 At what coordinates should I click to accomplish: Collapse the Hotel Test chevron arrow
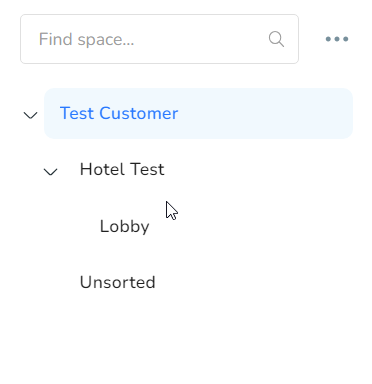pos(50,172)
